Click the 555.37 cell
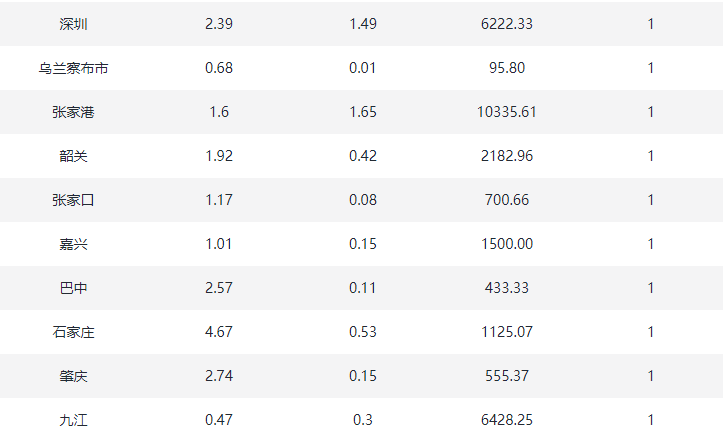The width and height of the screenshot is (724, 447). tap(507, 376)
